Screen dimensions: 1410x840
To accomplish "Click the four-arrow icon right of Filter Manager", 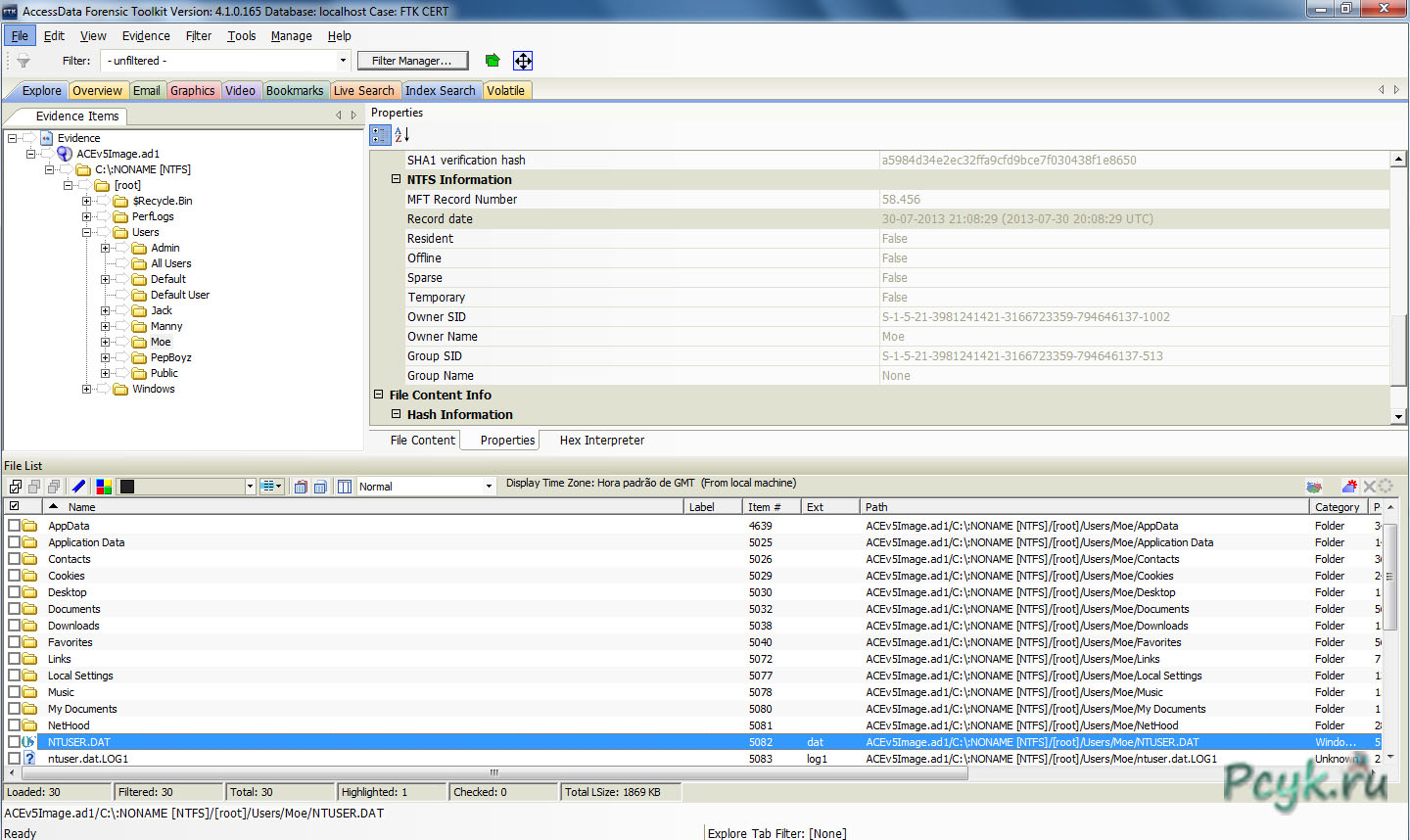I will point(523,61).
